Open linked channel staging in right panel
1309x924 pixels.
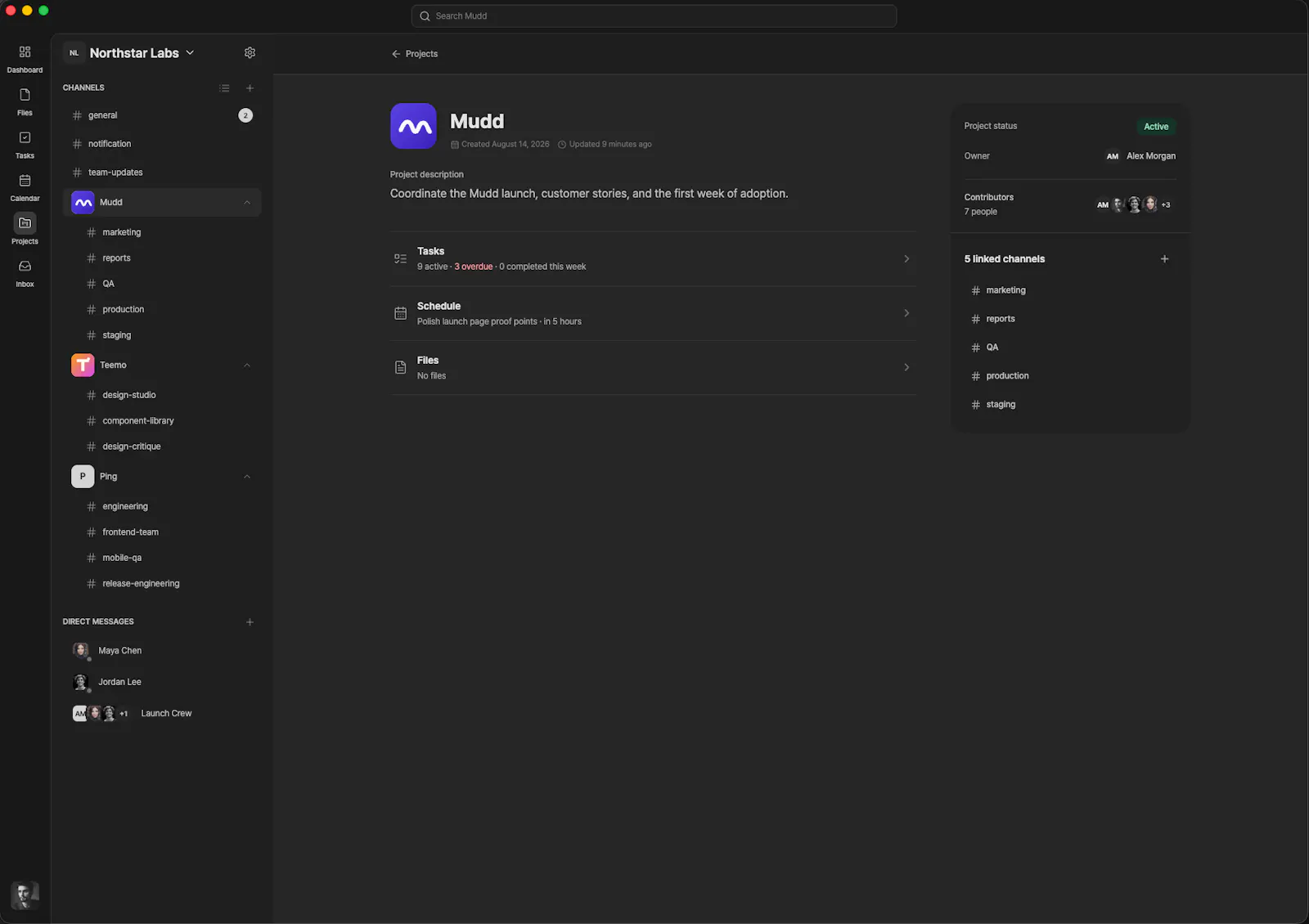pyautogui.click(x=1070, y=405)
